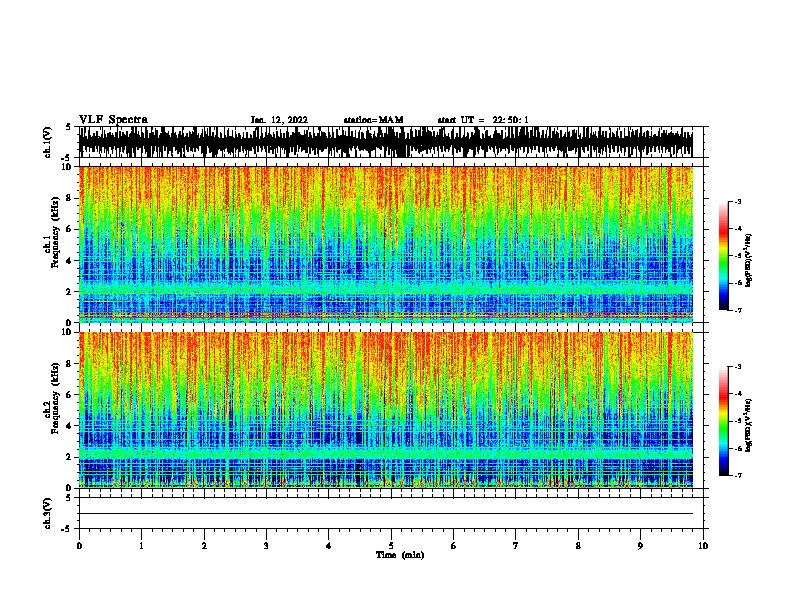Click time axis tick label "9"
The image size is (792, 612).
coord(640,546)
